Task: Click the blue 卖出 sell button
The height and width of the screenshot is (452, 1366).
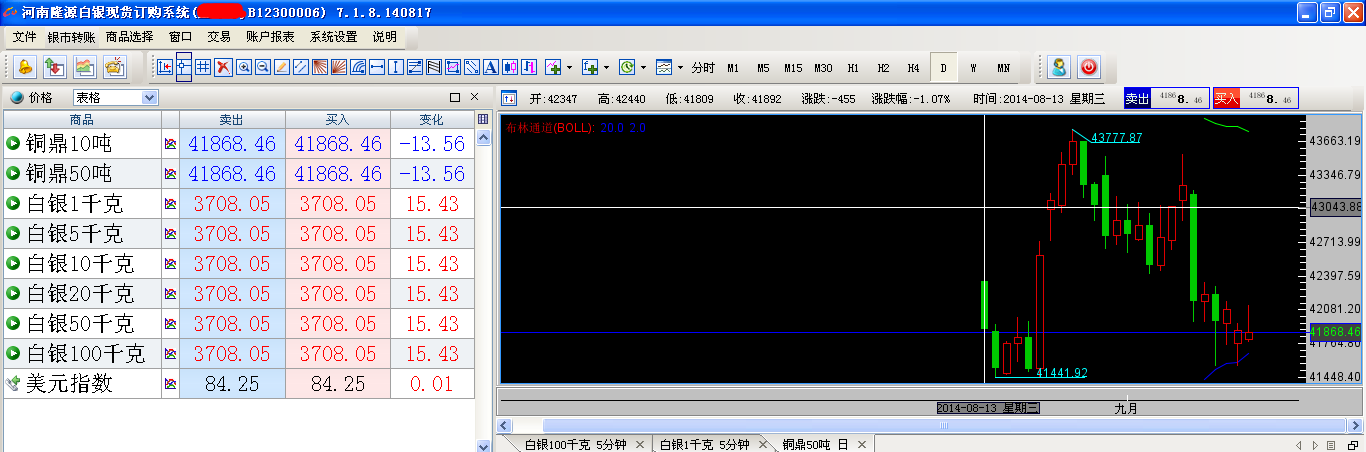Action: (1137, 98)
